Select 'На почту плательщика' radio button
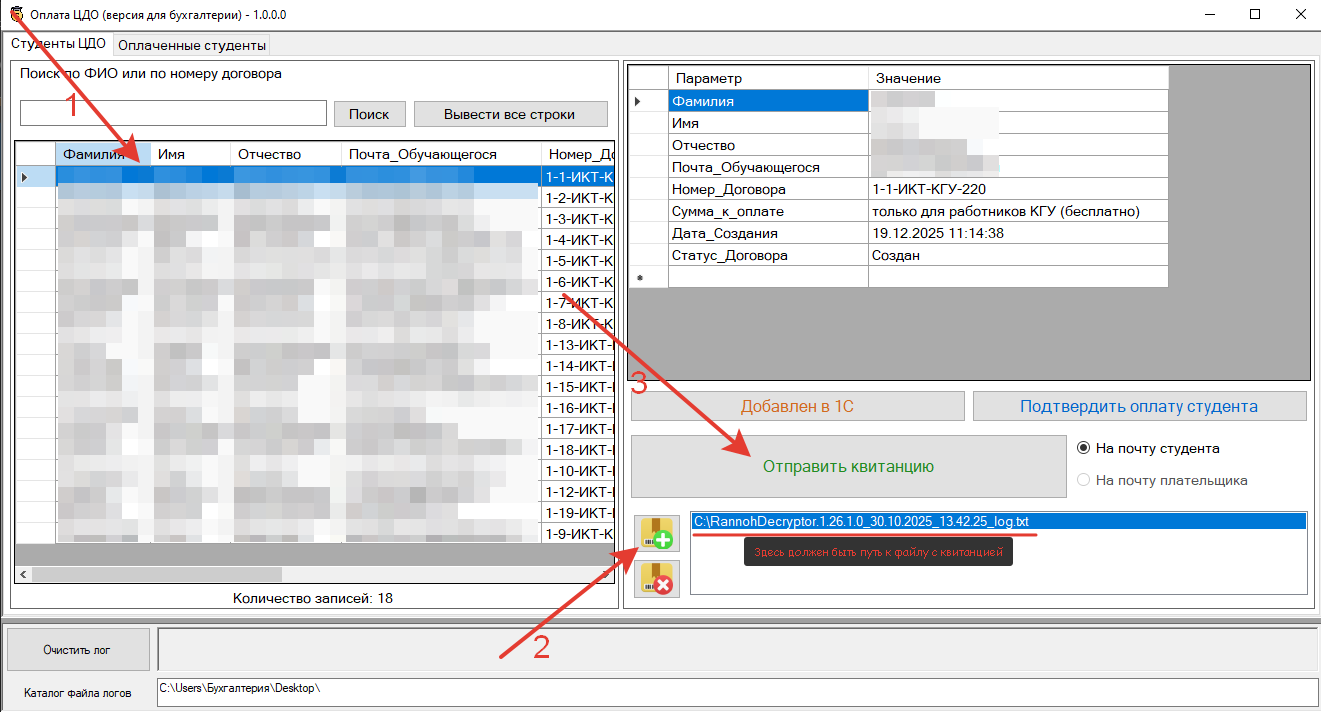1323x712 pixels. 1083,480
